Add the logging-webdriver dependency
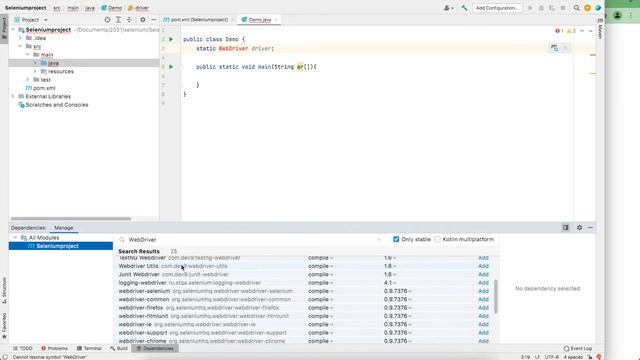The image size is (640, 360). pos(483,282)
